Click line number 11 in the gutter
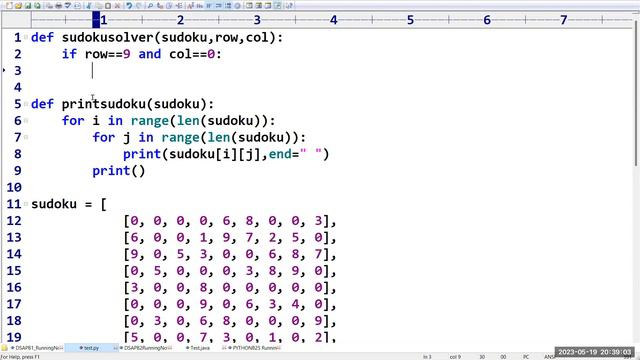 coord(14,204)
